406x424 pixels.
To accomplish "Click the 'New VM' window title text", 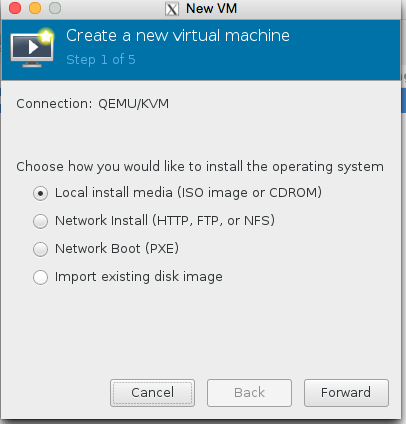I will (x=211, y=8).
